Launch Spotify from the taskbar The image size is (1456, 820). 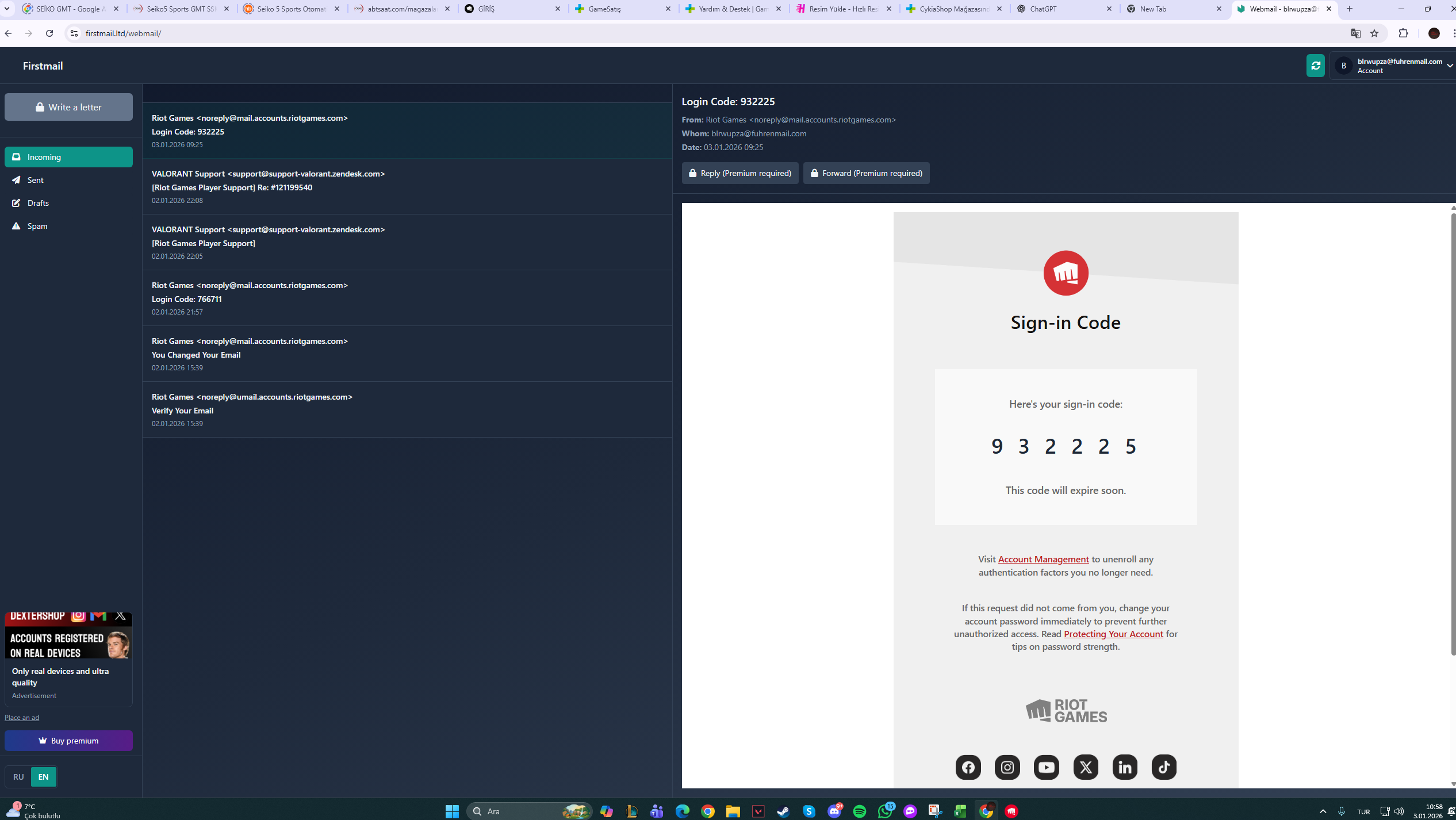860,811
